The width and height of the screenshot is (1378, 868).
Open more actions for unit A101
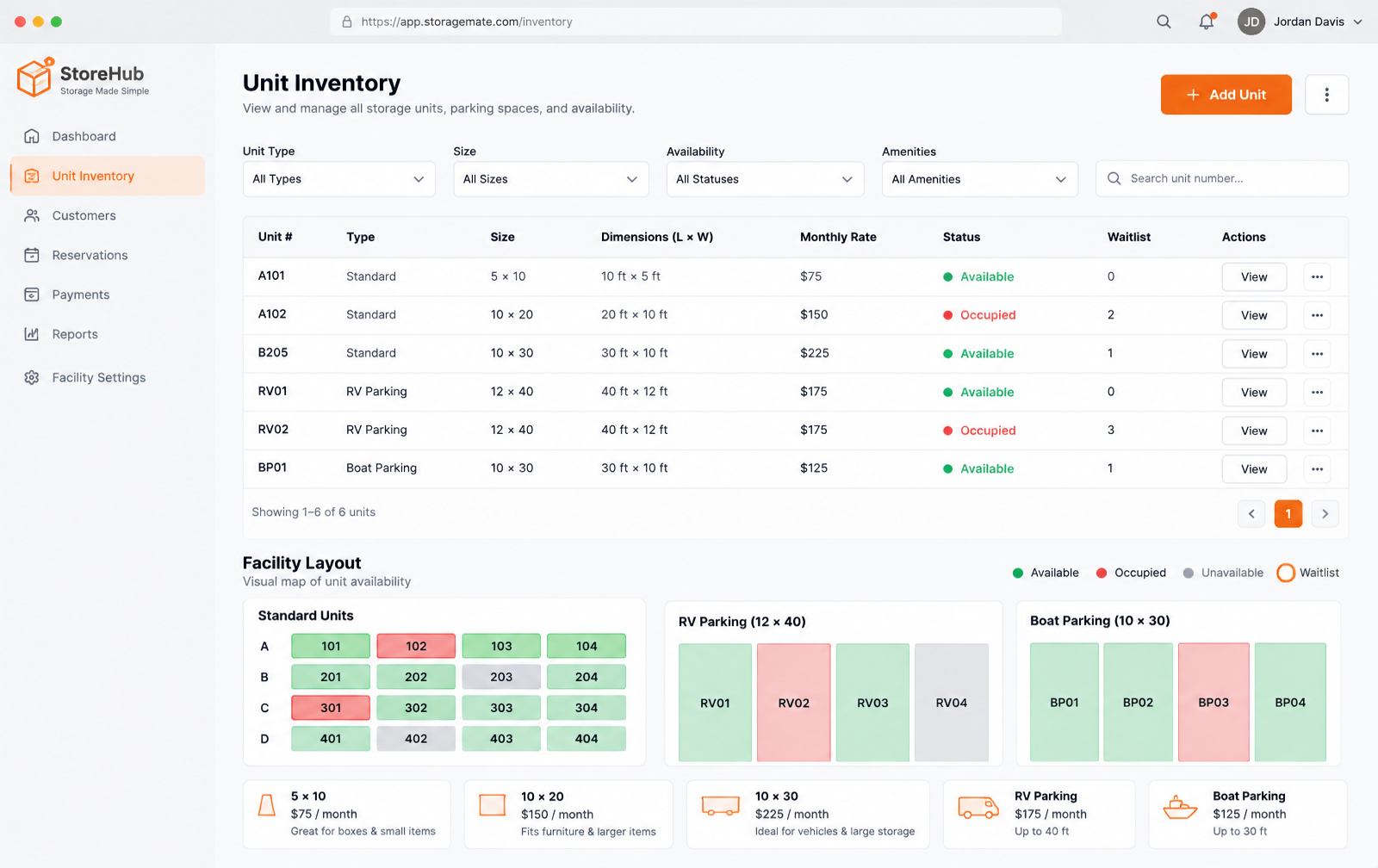[x=1317, y=276]
